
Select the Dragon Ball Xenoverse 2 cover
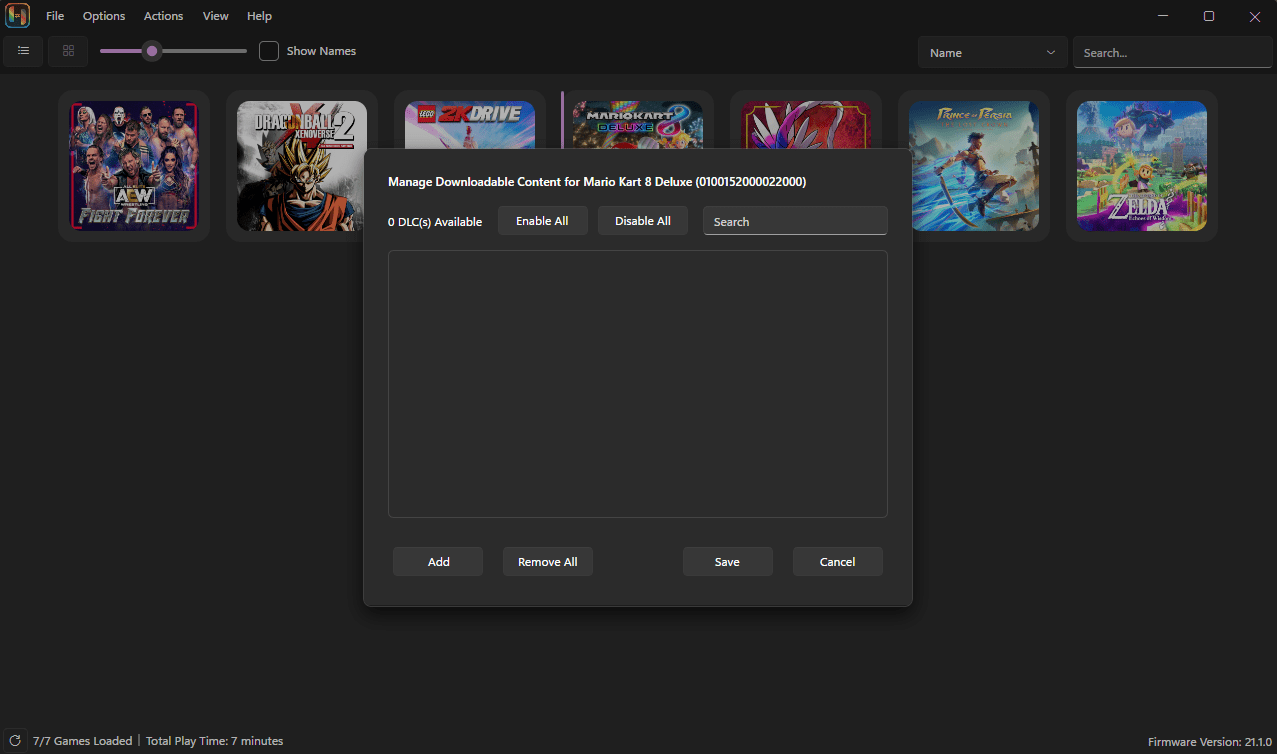coord(302,166)
